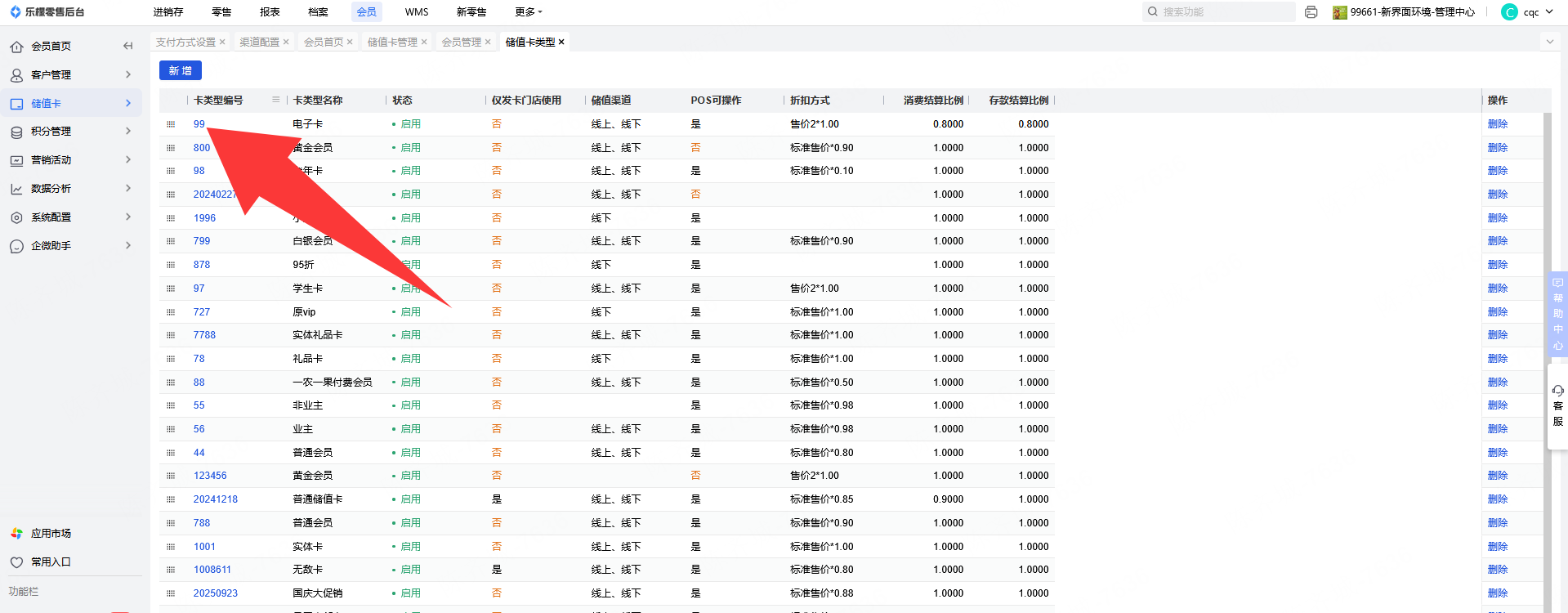This screenshot has height=613, width=1568.
Task: Click the cqc user avatar icon
Action: point(1509,12)
